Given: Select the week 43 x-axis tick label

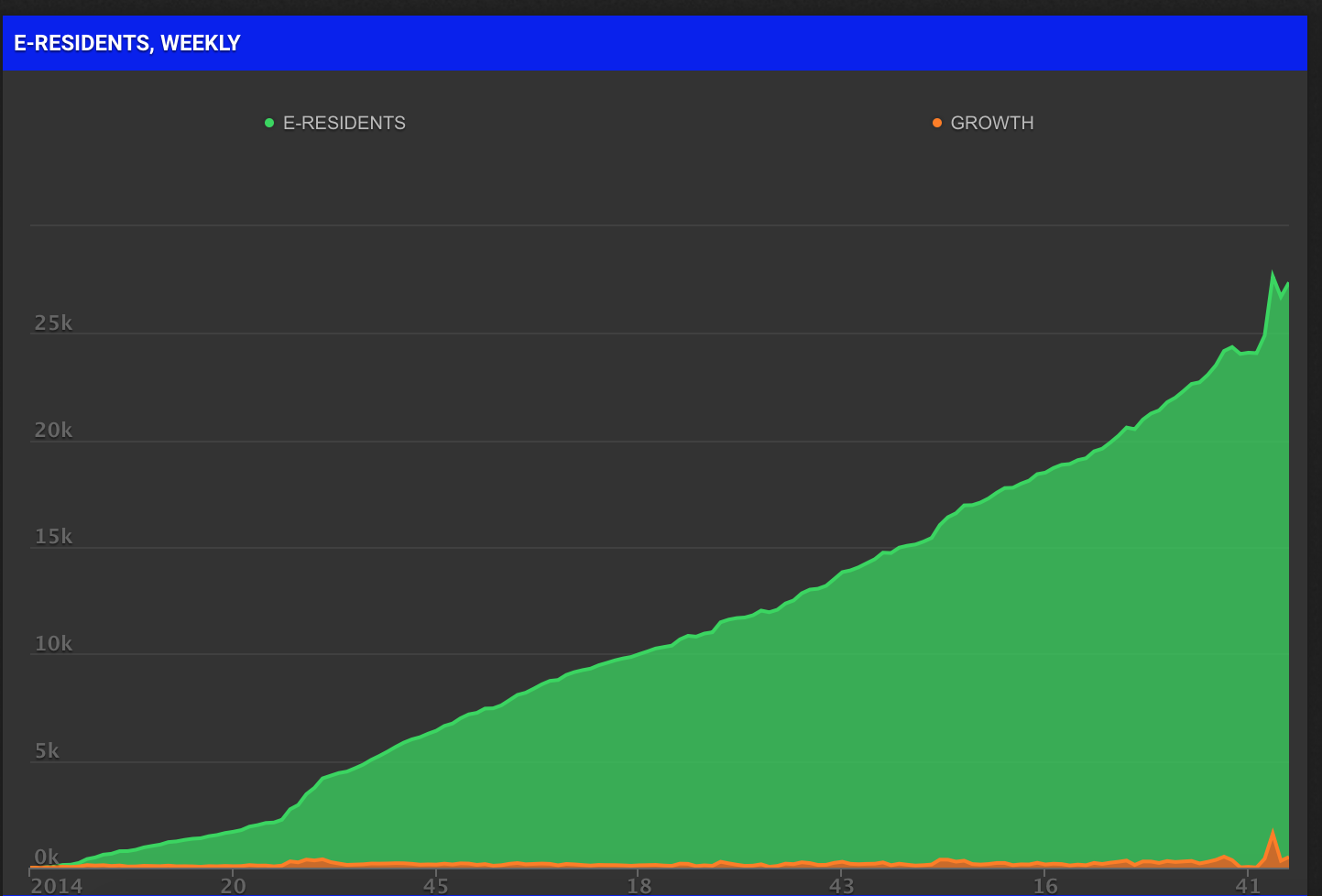Looking at the screenshot, I should click(x=841, y=885).
